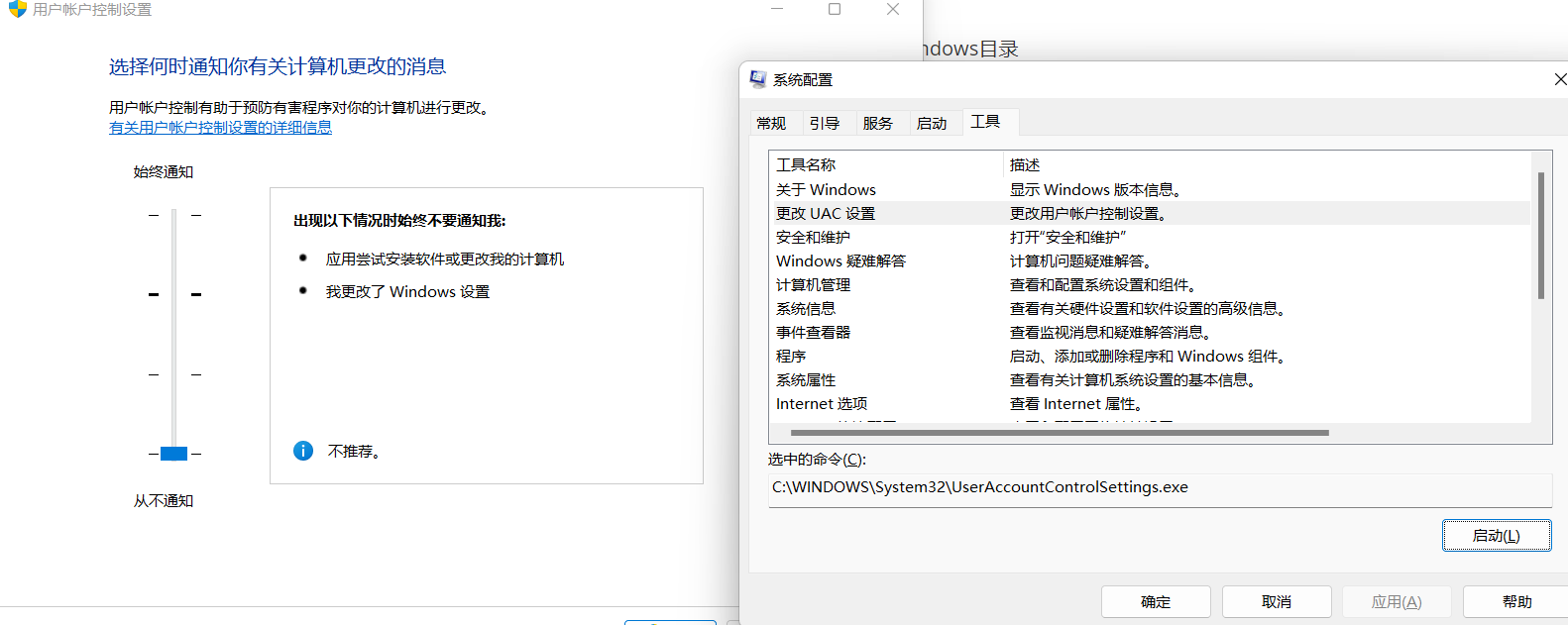This screenshot has width=1568, height=625.
Task: Click the tools list vertical scrollbar
Action: (x=1540, y=236)
